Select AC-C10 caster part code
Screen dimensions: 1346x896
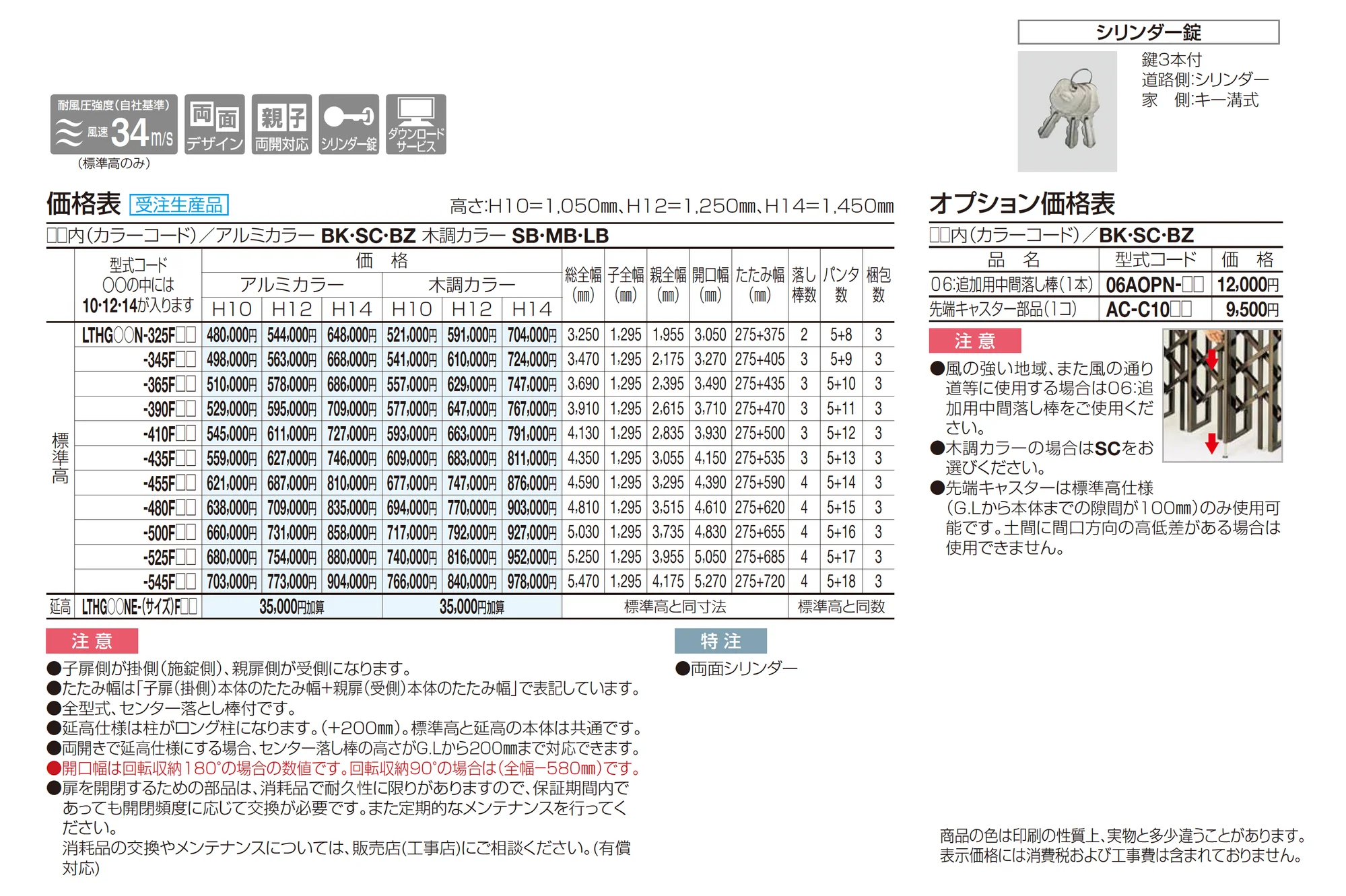pos(1149,310)
